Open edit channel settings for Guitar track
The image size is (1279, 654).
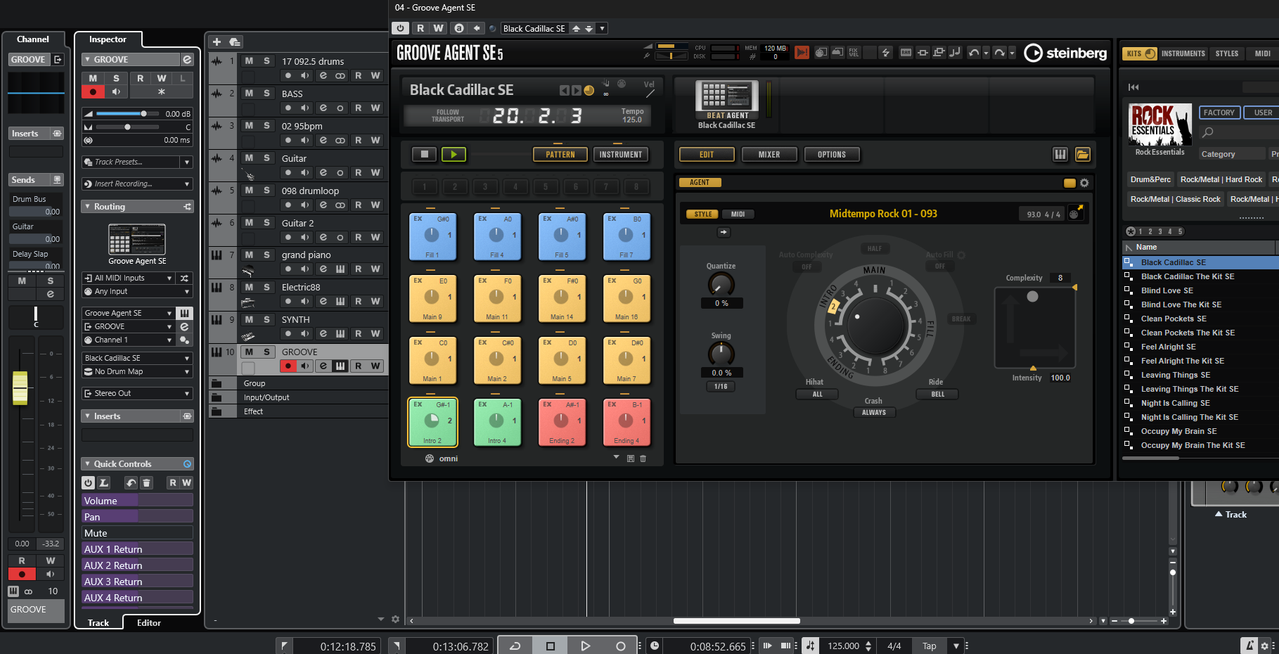(x=322, y=172)
